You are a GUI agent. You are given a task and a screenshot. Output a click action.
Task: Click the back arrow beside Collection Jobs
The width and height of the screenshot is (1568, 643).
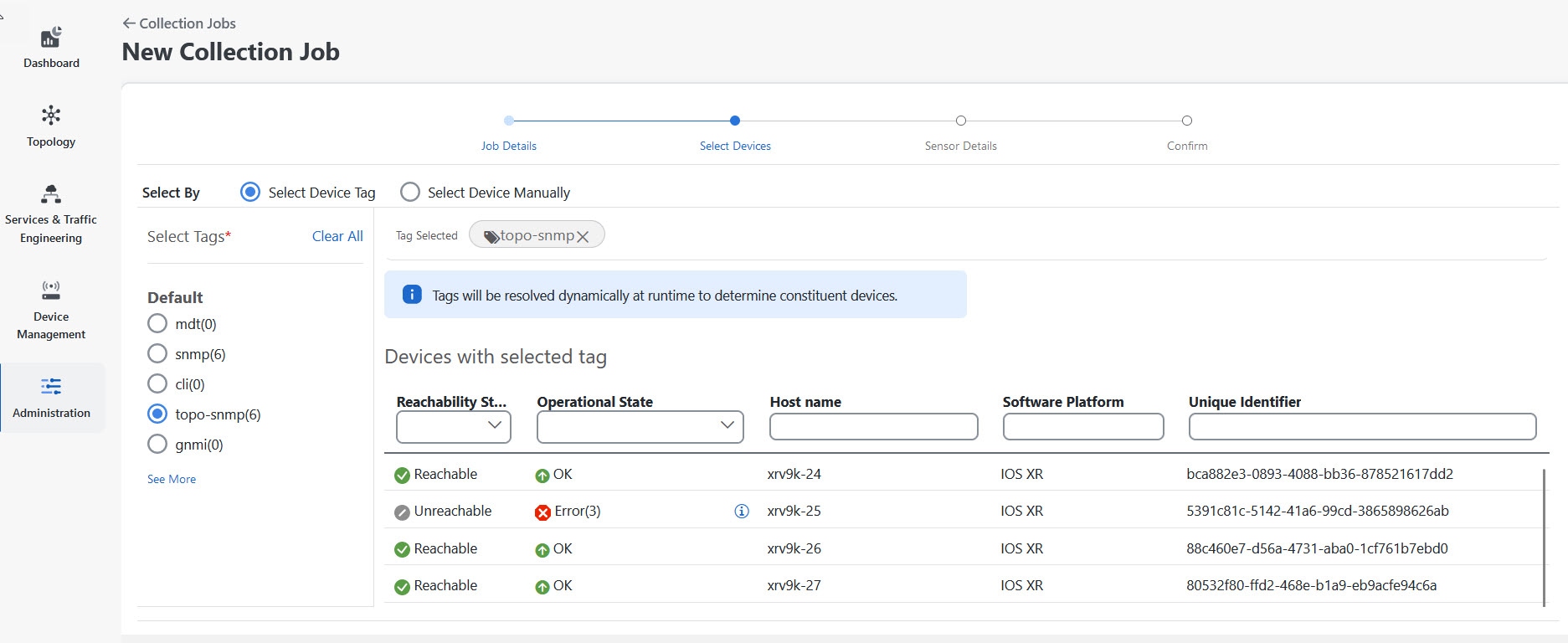pos(129,23)
